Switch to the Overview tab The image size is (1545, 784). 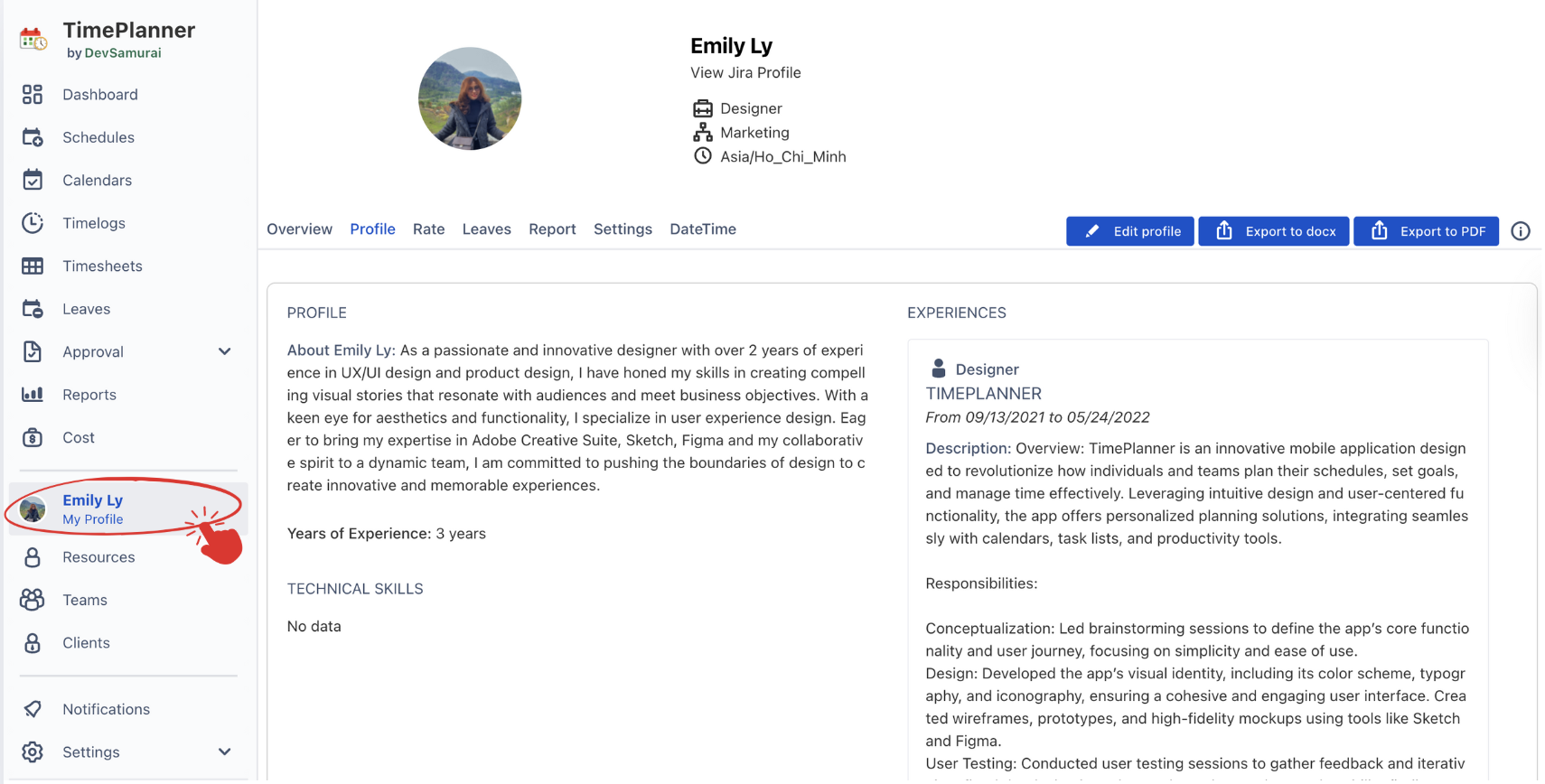point(299,229)
